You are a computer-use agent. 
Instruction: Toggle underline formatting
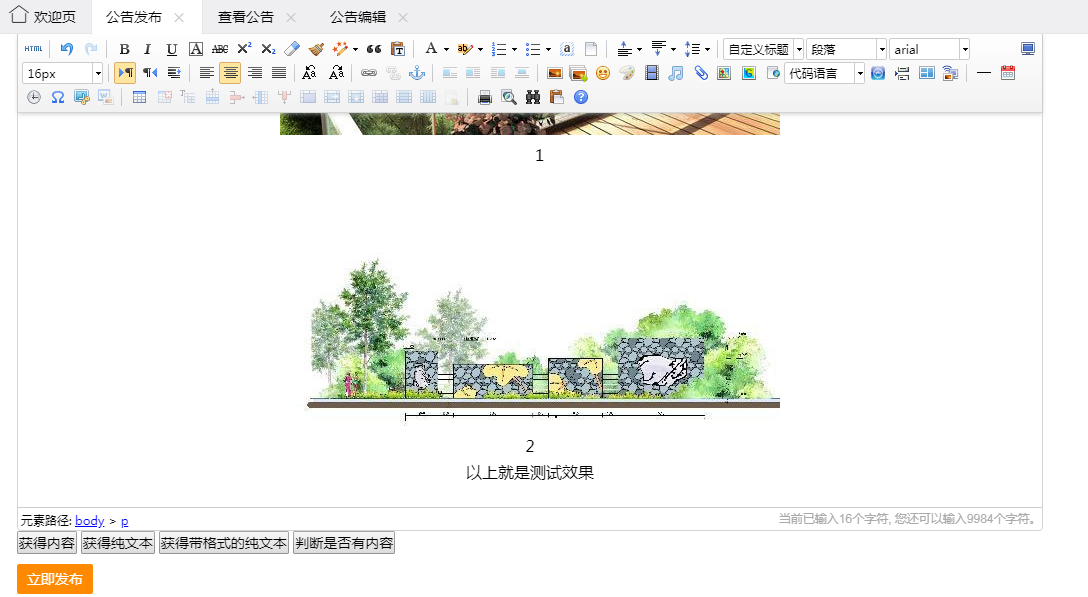coord(171,48)
